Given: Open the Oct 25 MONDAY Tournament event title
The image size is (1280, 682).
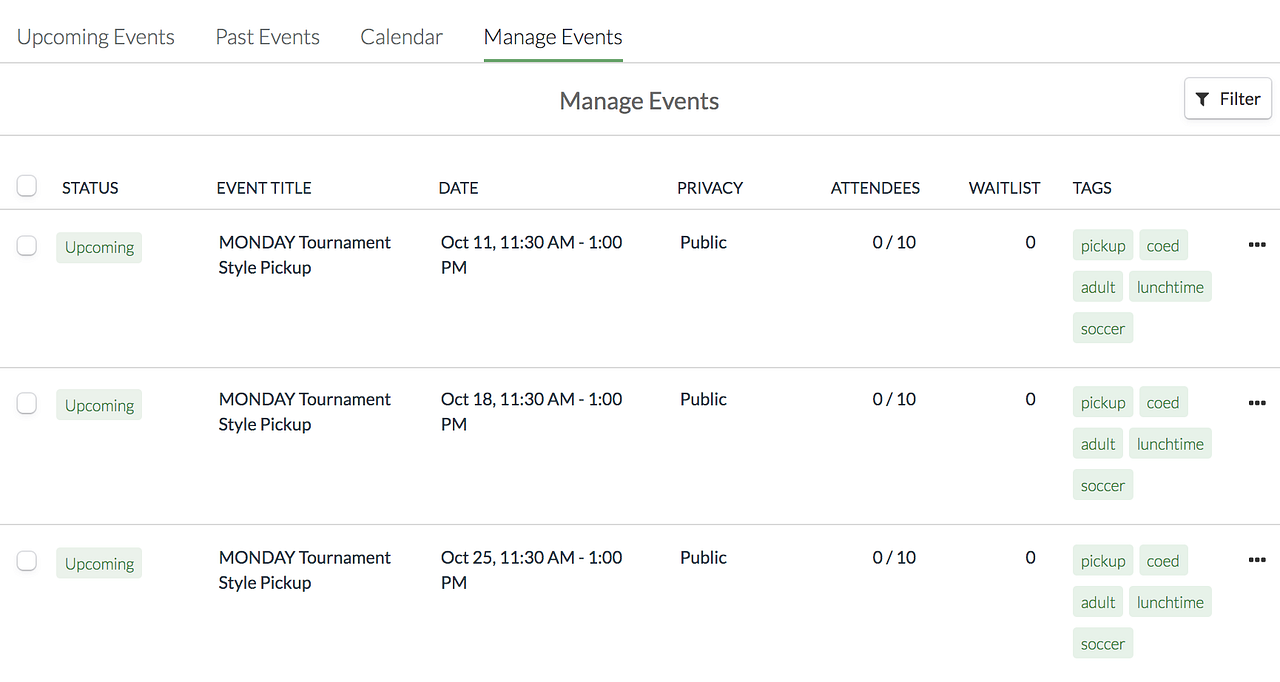Looking at the screenshot, I should coord(305,570).
